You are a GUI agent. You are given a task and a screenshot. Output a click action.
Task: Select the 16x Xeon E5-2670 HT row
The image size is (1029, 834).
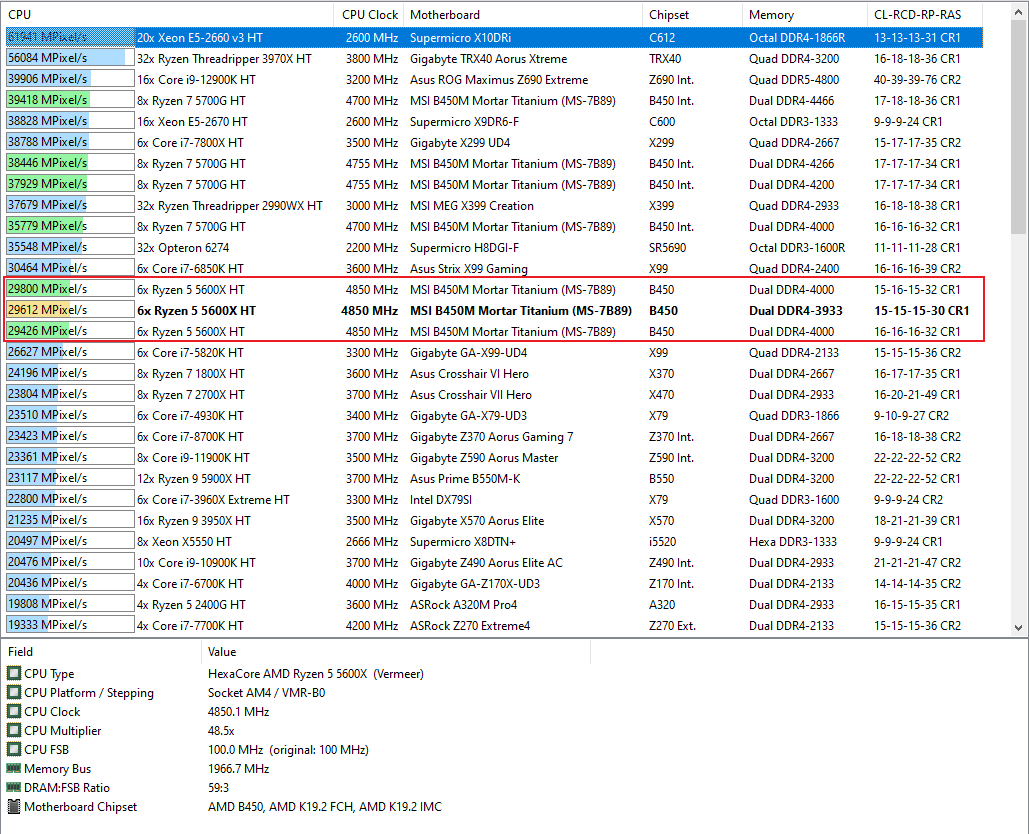coord(494,121)
